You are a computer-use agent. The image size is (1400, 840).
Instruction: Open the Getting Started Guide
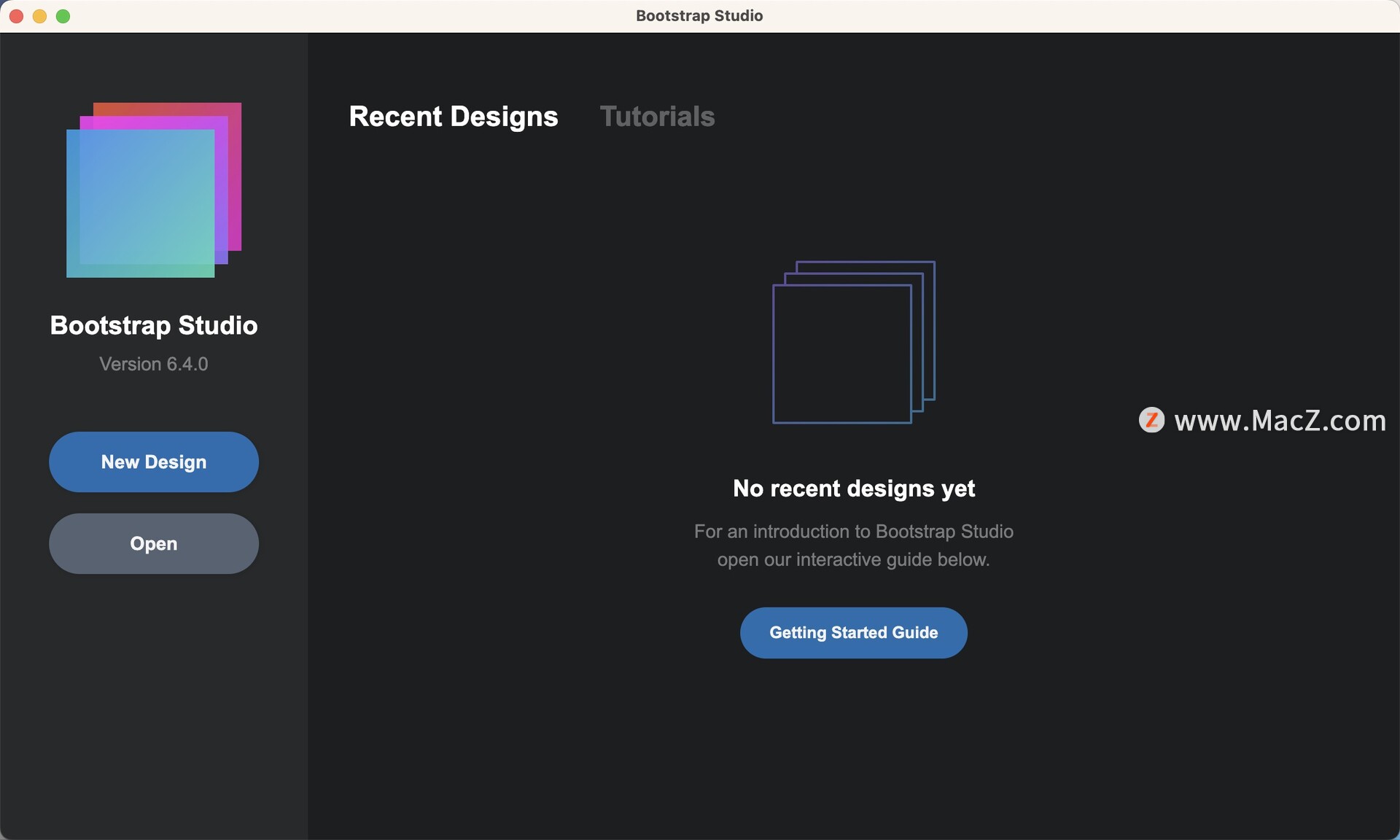coord(853,632)
